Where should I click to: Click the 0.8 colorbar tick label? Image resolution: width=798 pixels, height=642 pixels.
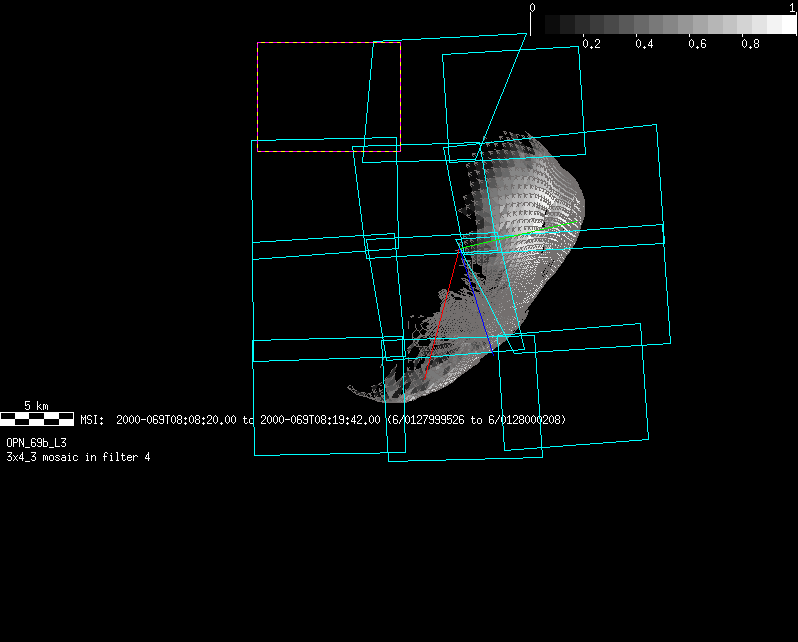751,45
